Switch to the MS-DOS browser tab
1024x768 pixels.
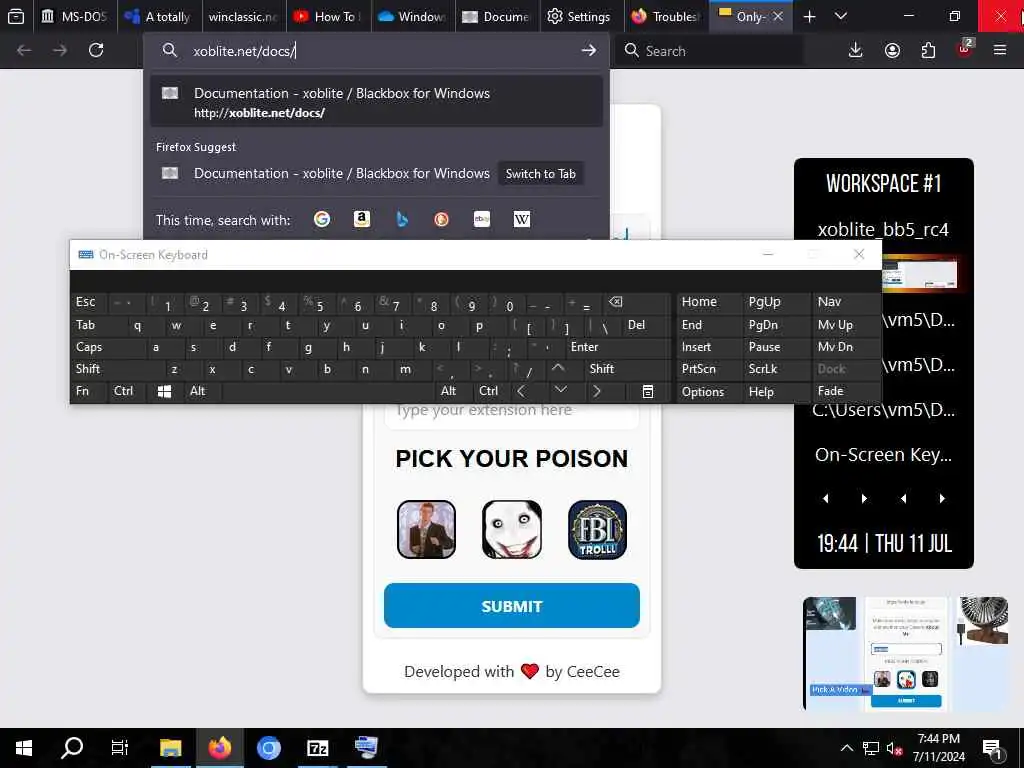pos(74,16)
